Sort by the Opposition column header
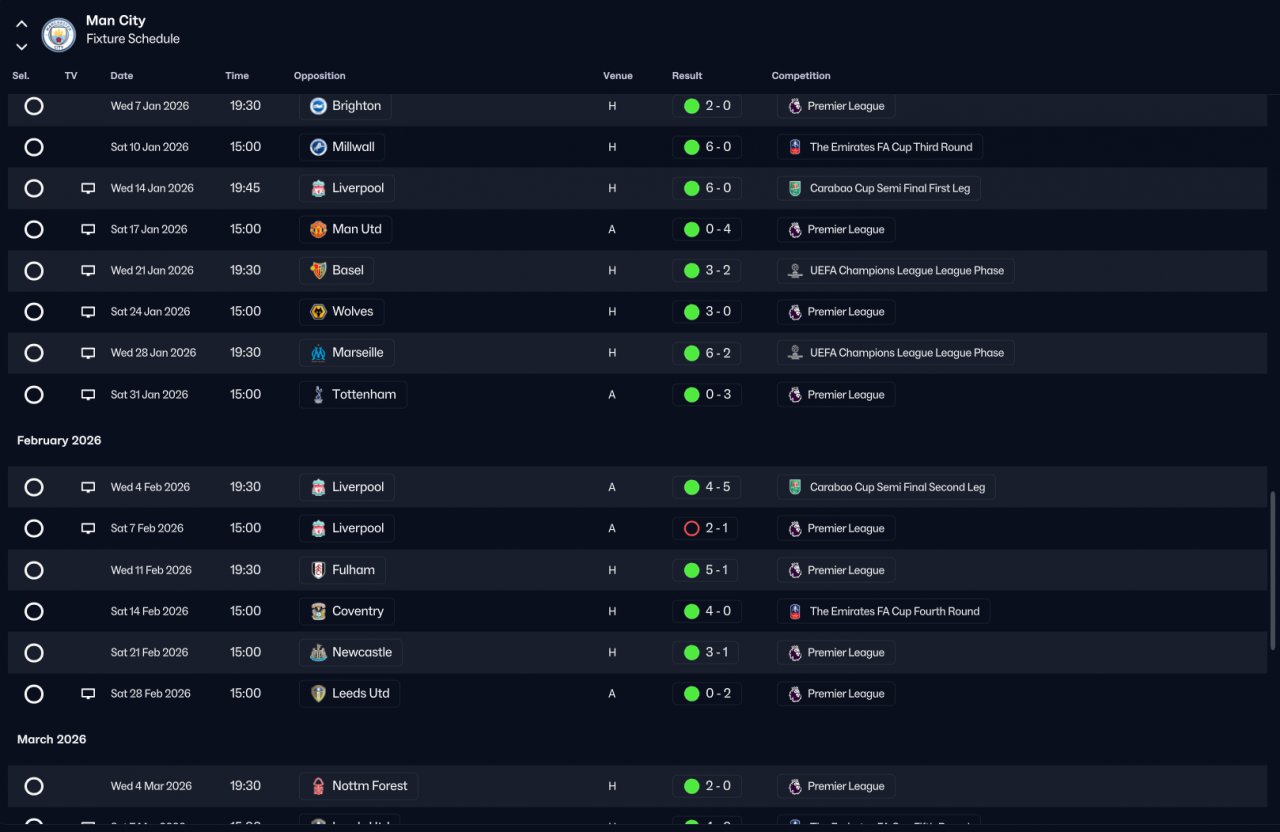1280x832 pixels. [320, 76]
